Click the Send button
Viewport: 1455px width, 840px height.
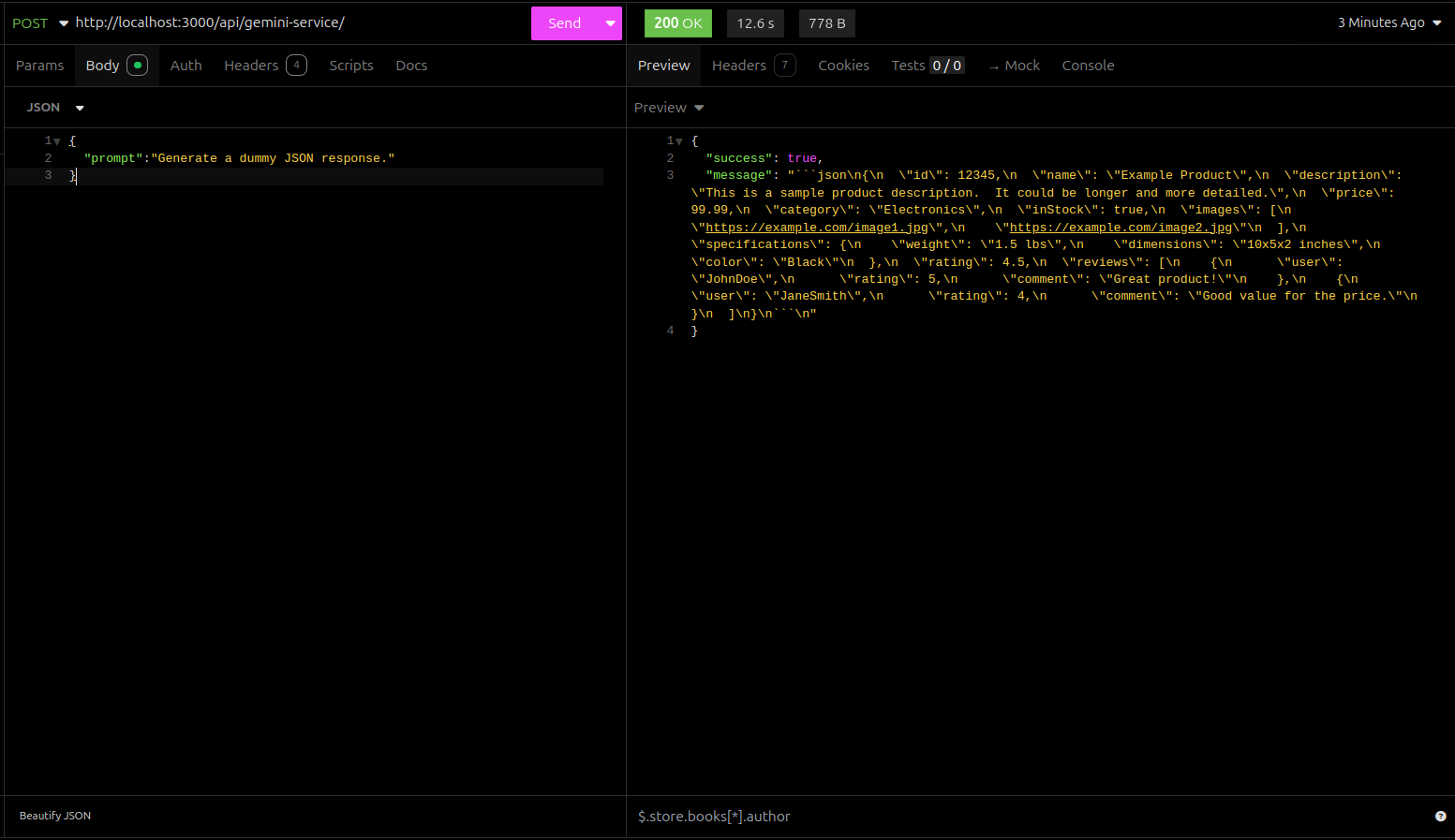(564, 22)
